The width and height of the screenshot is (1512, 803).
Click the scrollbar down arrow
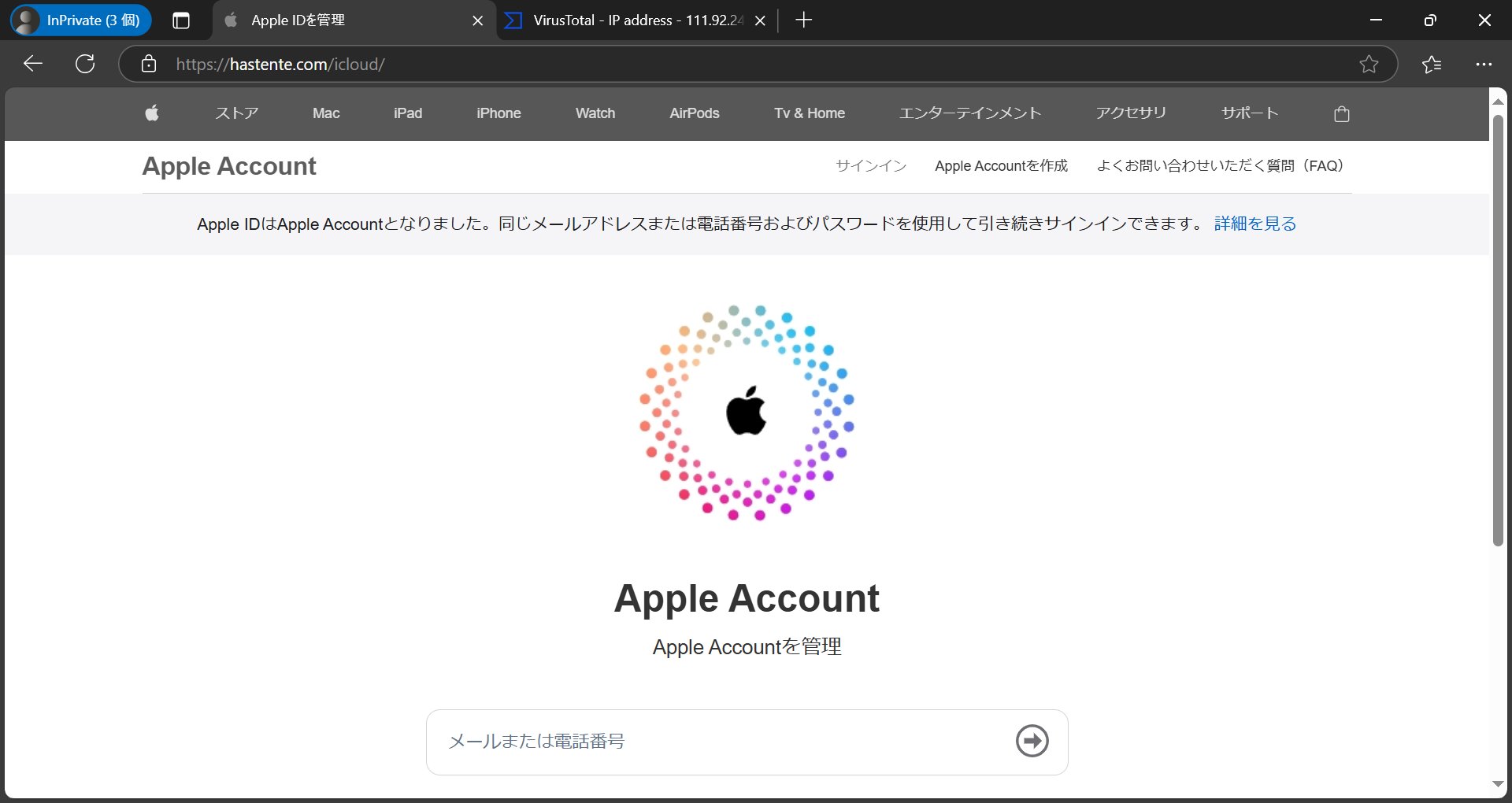click(1498, 784)
